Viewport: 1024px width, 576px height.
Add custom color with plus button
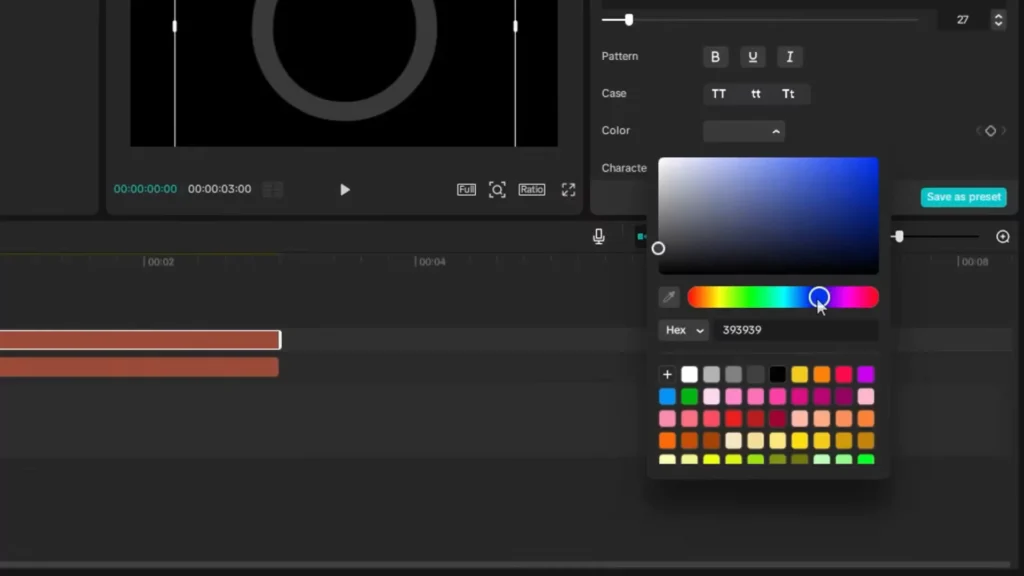tap(667, 374)
